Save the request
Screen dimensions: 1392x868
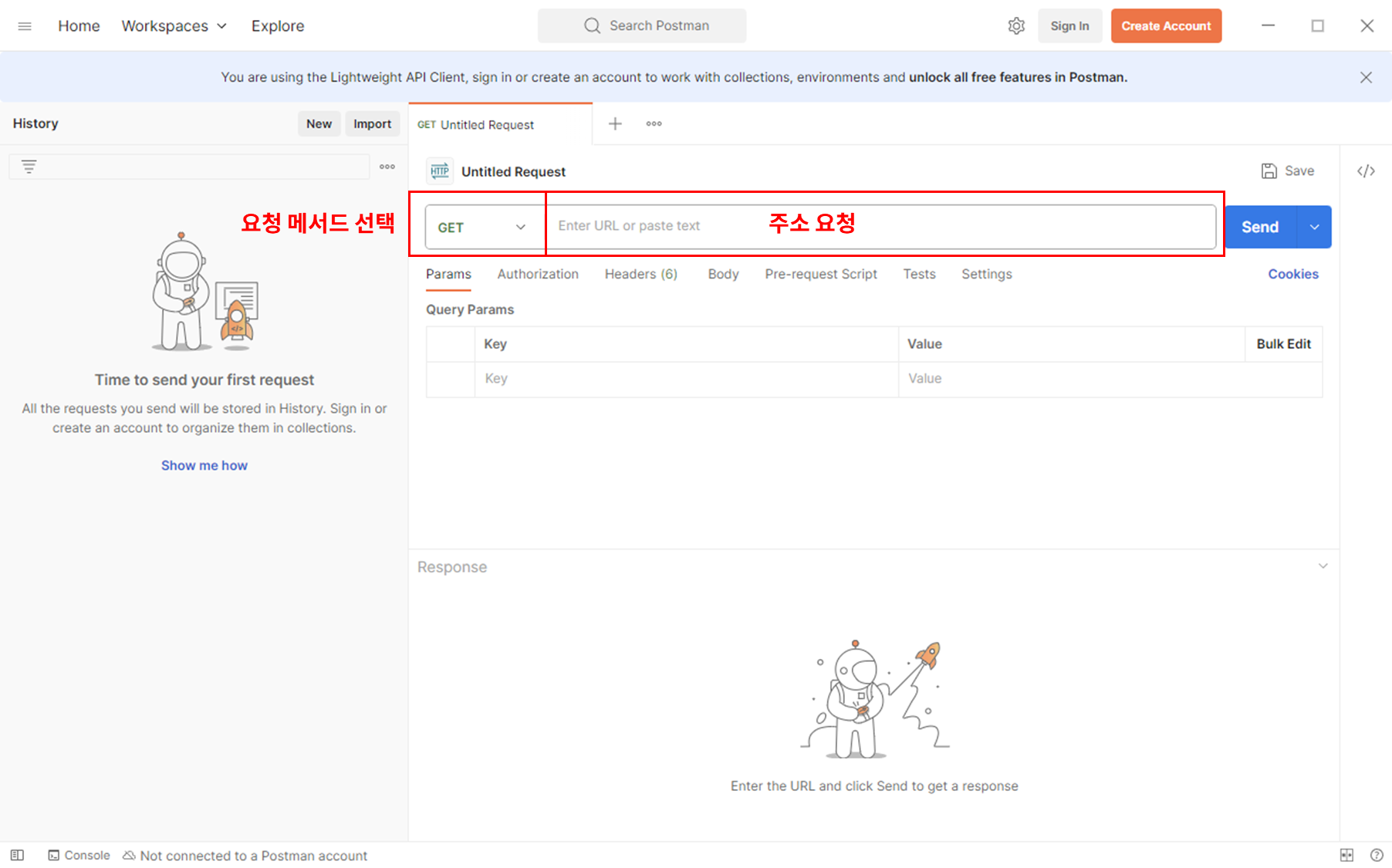point(1288,171)
